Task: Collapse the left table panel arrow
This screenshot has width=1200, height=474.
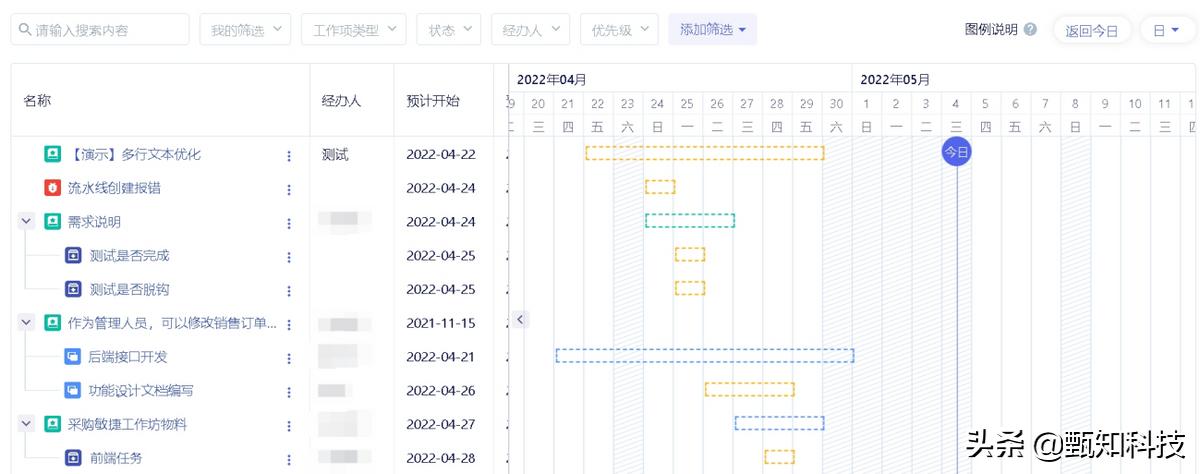Action: [520, 319]
